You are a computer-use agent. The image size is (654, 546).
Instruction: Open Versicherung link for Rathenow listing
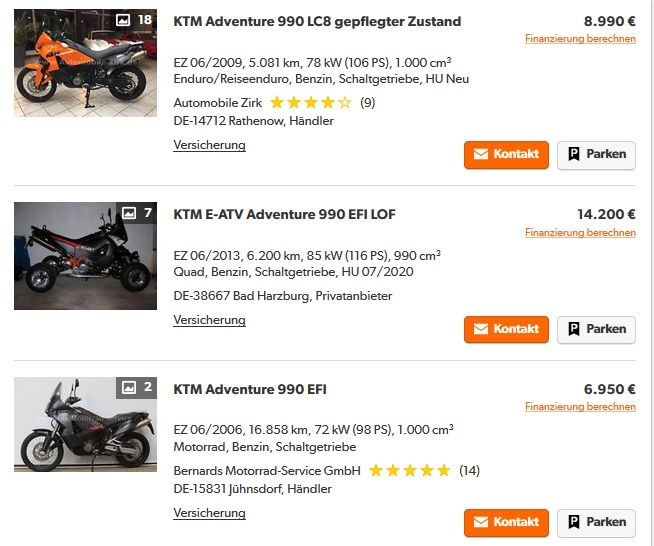coord(209,145)
